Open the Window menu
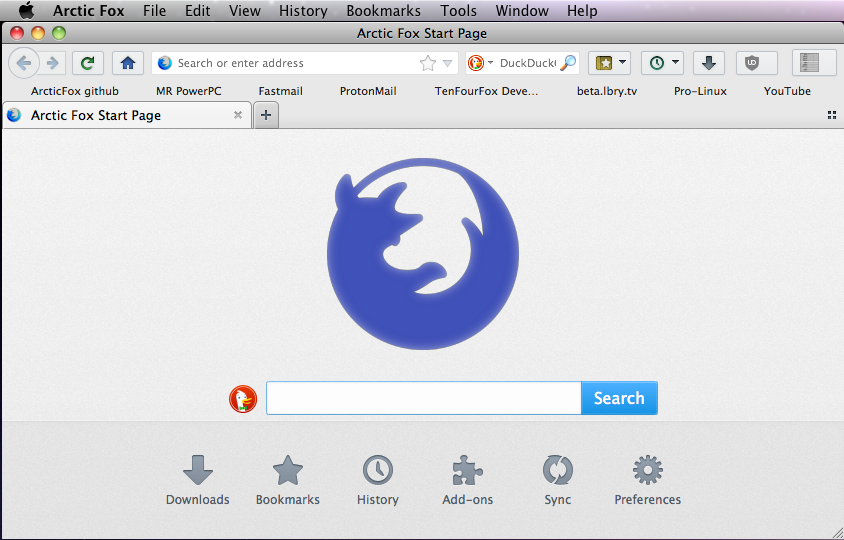The image size is (844, 540). coord(522,11)
